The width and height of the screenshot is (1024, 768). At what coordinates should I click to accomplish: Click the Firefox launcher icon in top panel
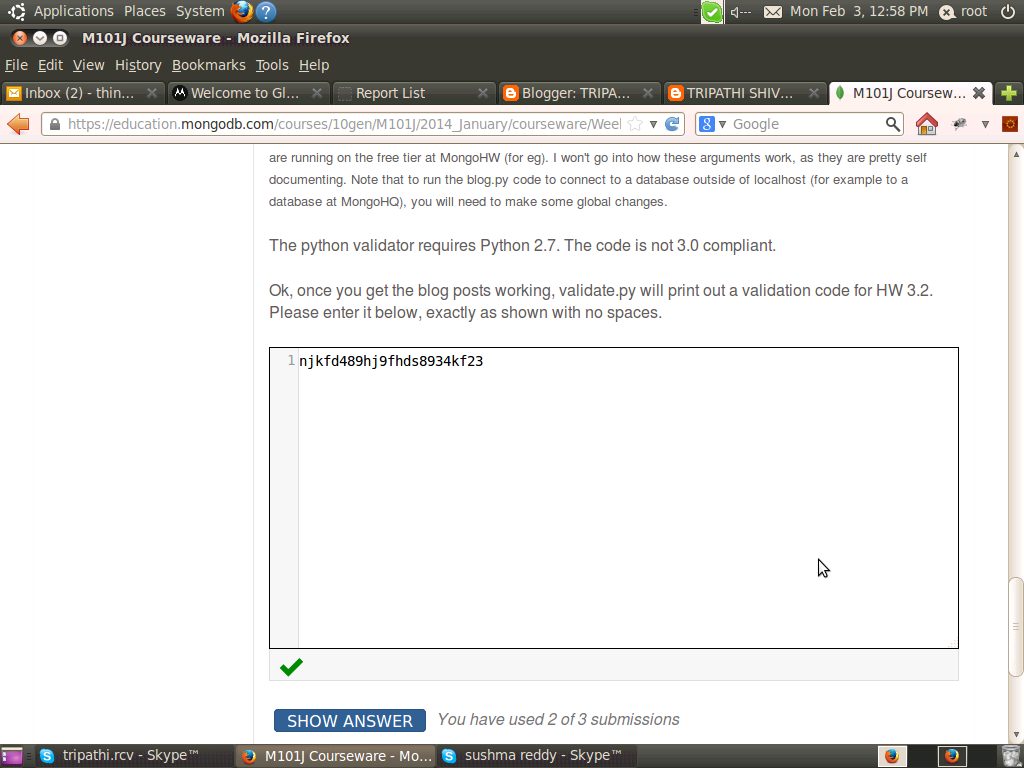pyautogui.click(x=242, y=11)
